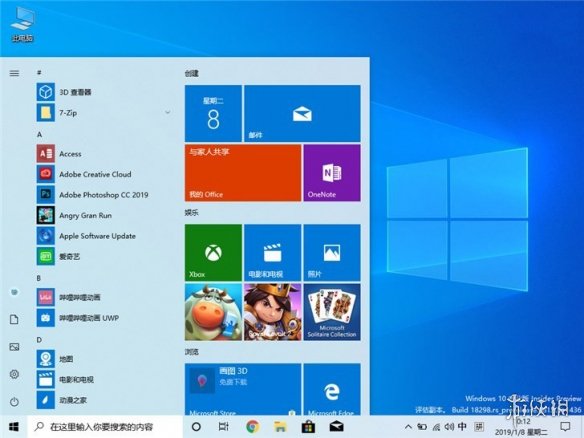Viewport: 584px width, 438px height.
Task: Click the Power button in Start
Action: 14,402
